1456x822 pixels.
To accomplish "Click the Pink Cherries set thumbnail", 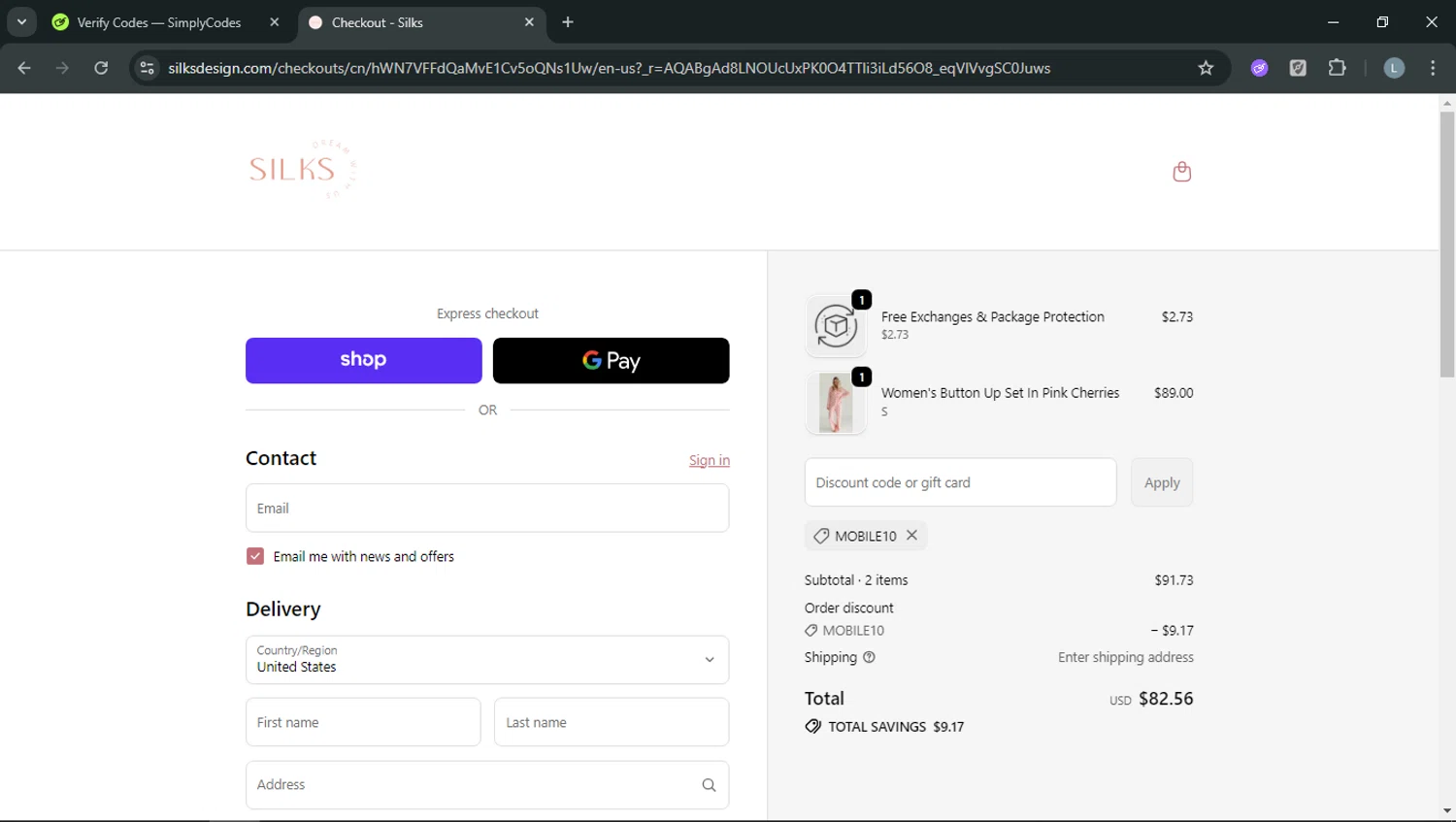I will coord(836,403).
